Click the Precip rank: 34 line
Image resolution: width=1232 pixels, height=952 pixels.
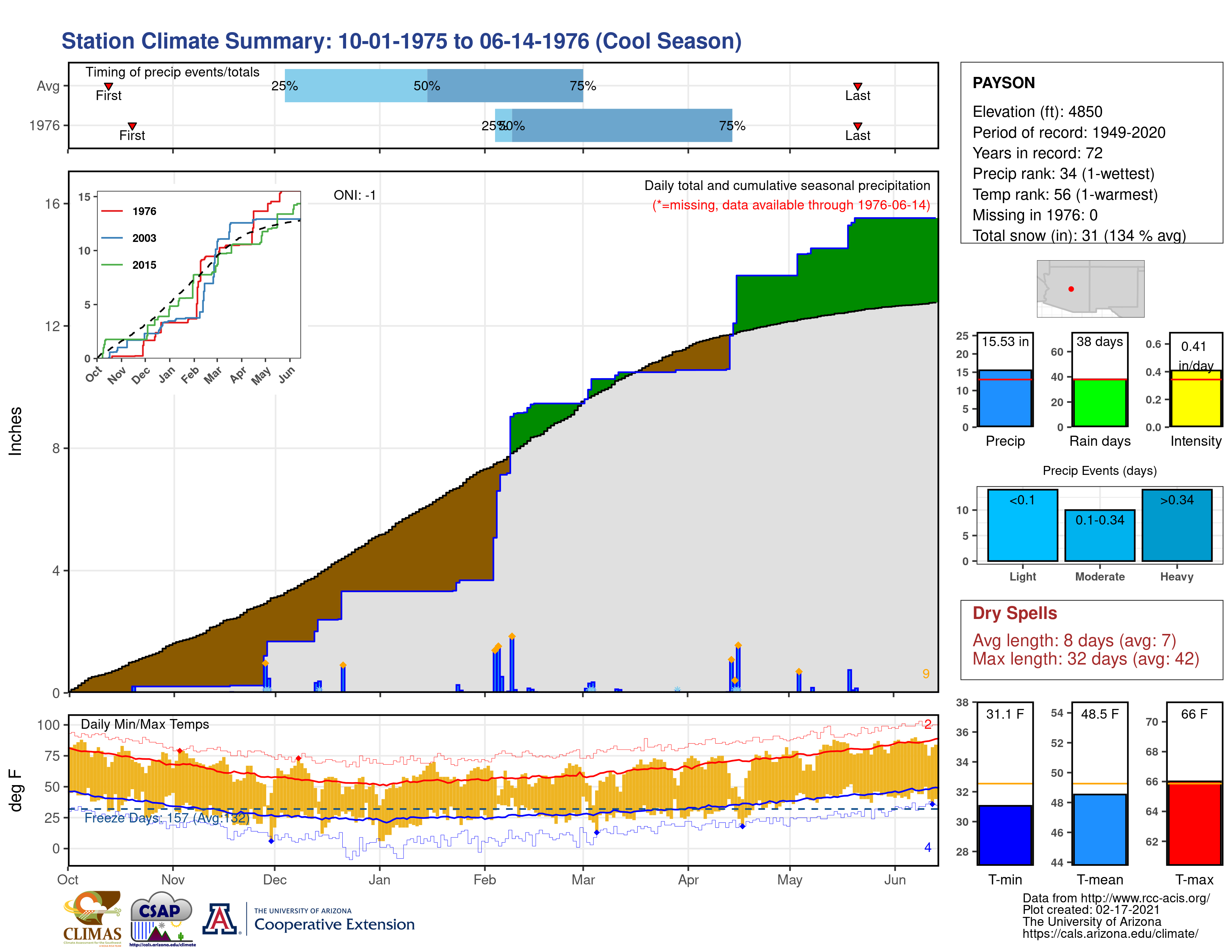1063,174
